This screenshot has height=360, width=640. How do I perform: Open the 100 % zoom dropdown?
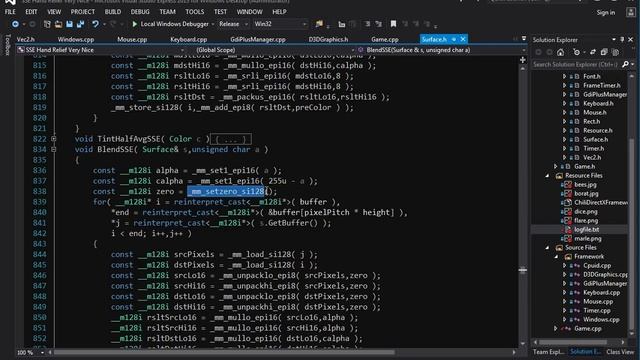(31, 352)
